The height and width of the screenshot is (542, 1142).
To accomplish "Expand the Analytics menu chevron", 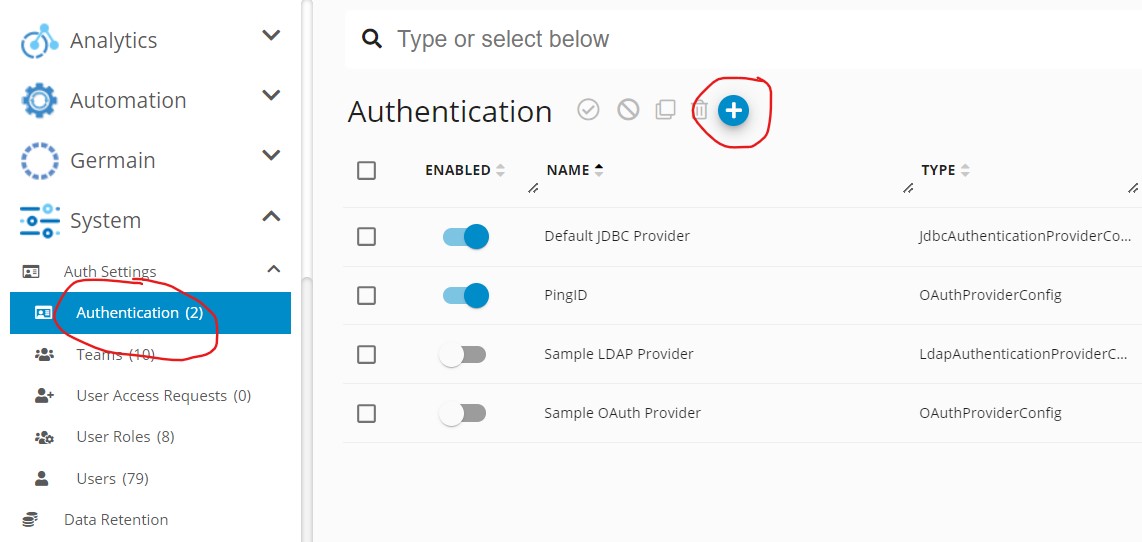I will pos(271,37).
